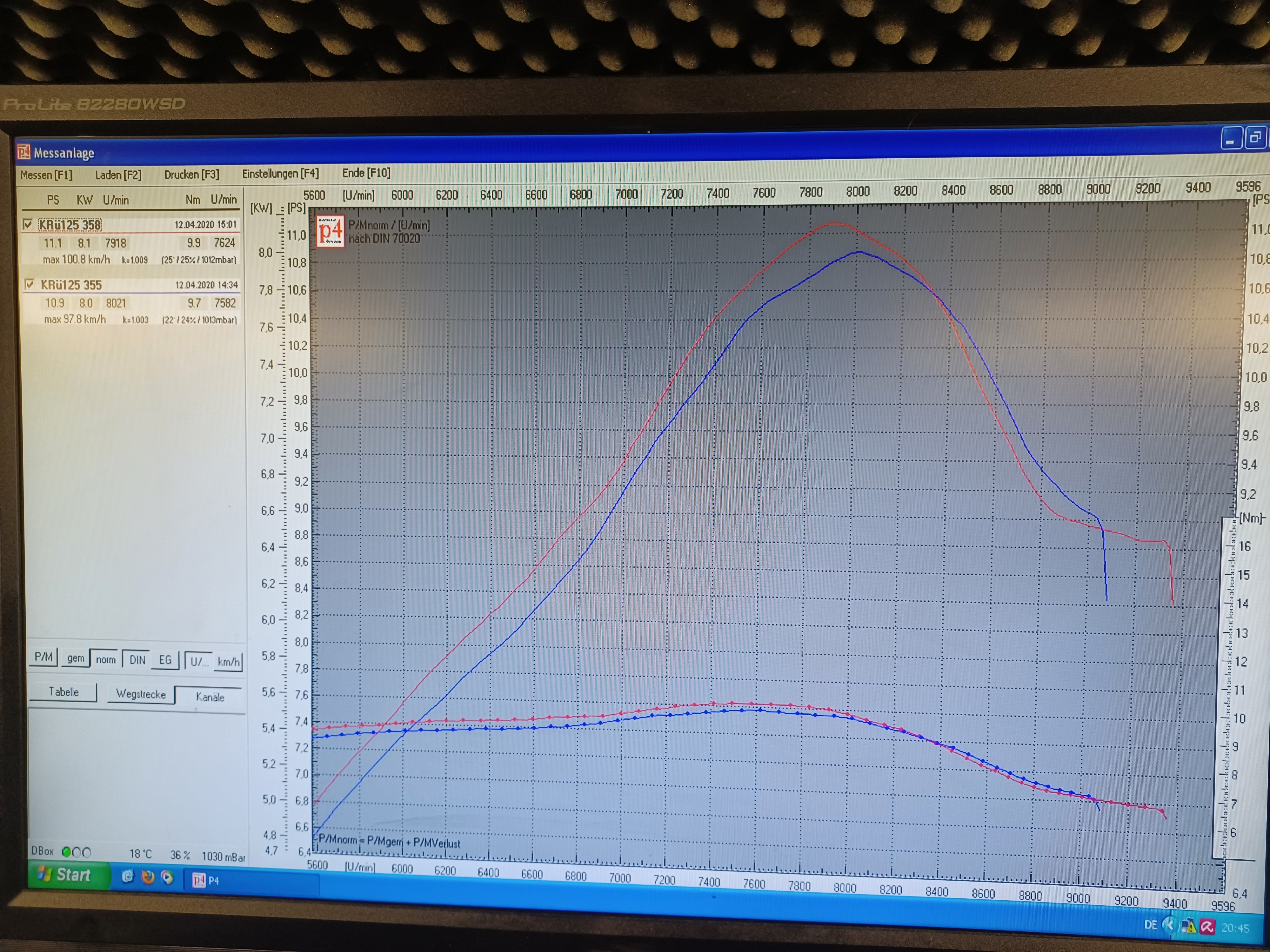Uncheck the KRü125 358 measurement checkbox
Viewport: 1270px width, 952px height.
click(x=28, y=224)
